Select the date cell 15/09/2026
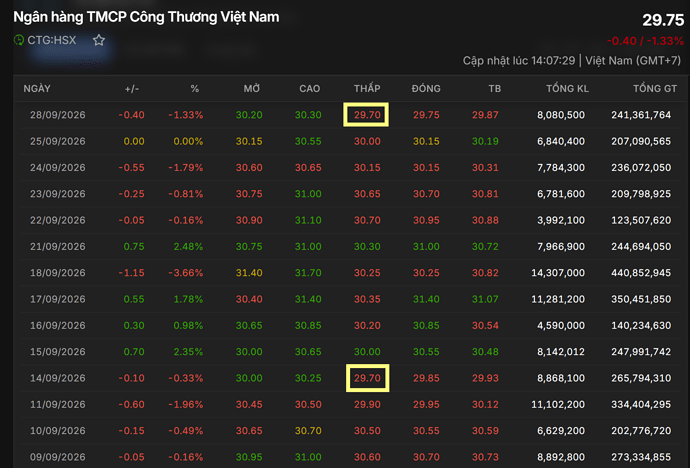This screenshot has height=468, width=690. pyautogui.click(x=58, y=352)
